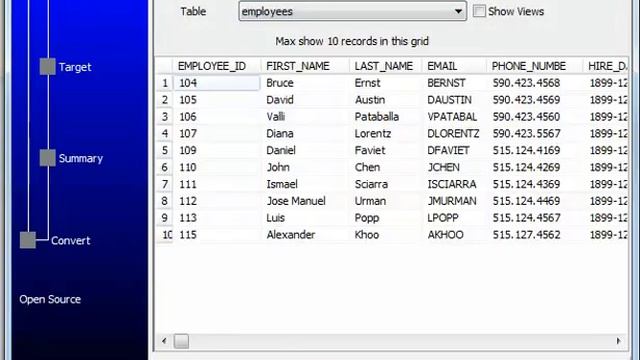640x360 pixels.
Task: Select the email cell DLORENTZ
Action: point(454,133)
